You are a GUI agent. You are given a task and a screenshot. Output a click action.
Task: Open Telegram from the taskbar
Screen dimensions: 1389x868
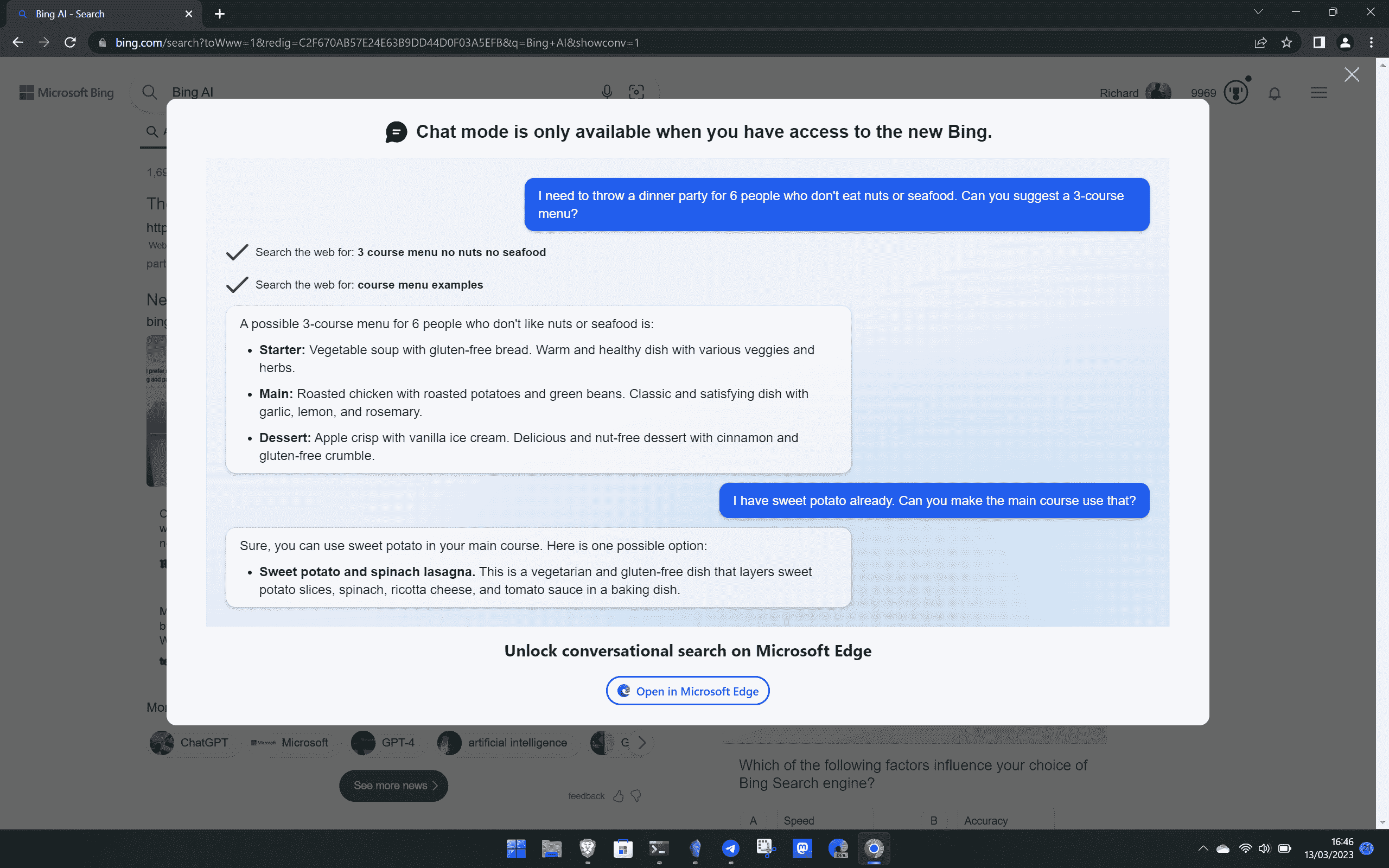[x=731, y=848]
